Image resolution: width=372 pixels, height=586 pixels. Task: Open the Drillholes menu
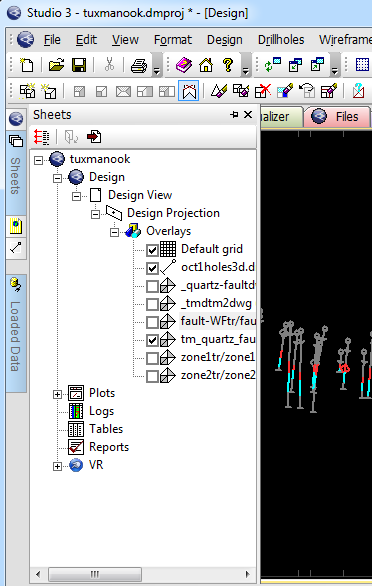click(281, 40)
